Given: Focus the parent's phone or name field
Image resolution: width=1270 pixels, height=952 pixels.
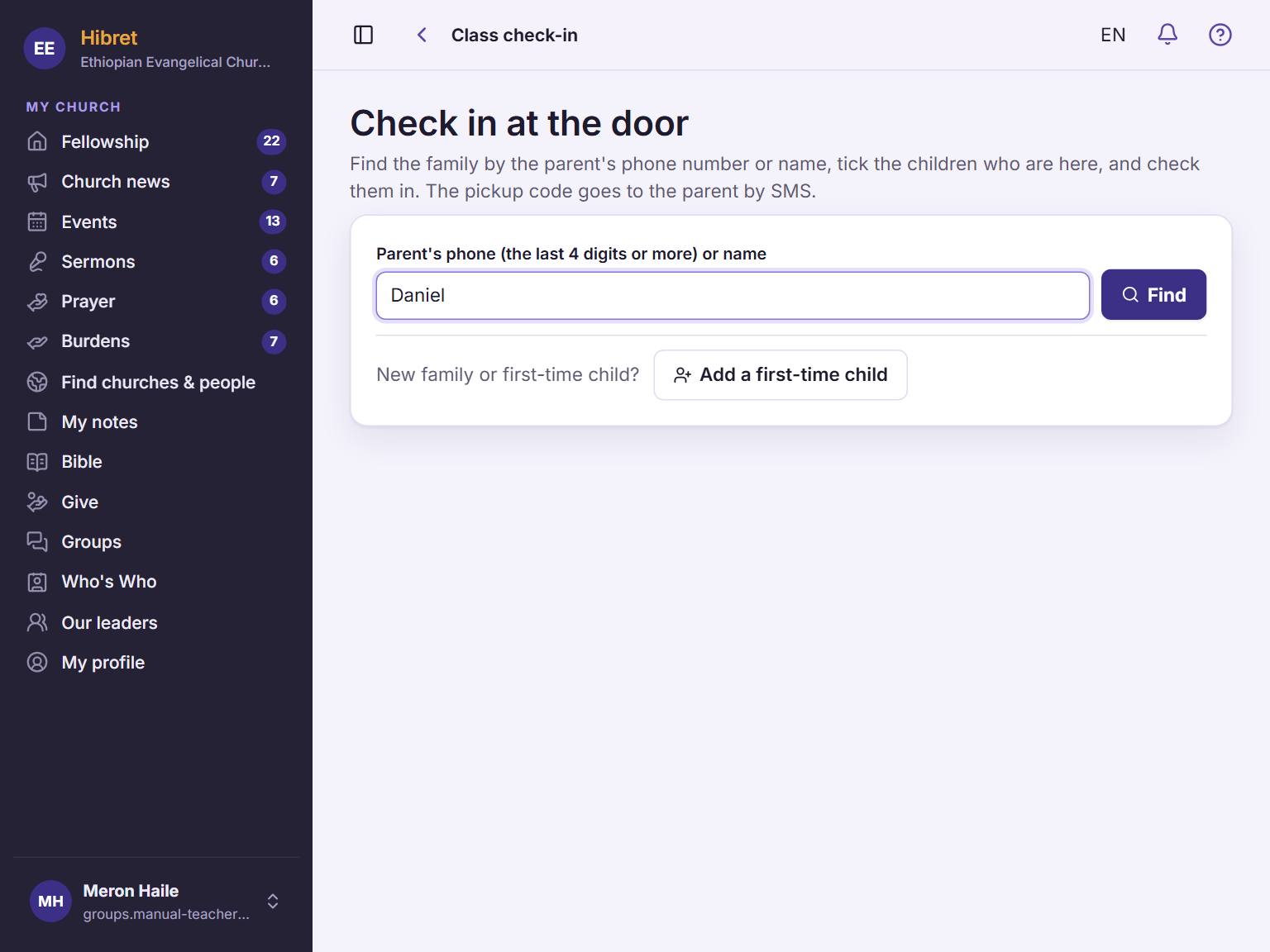Looking at the screenshot, I should coord(733,295).
